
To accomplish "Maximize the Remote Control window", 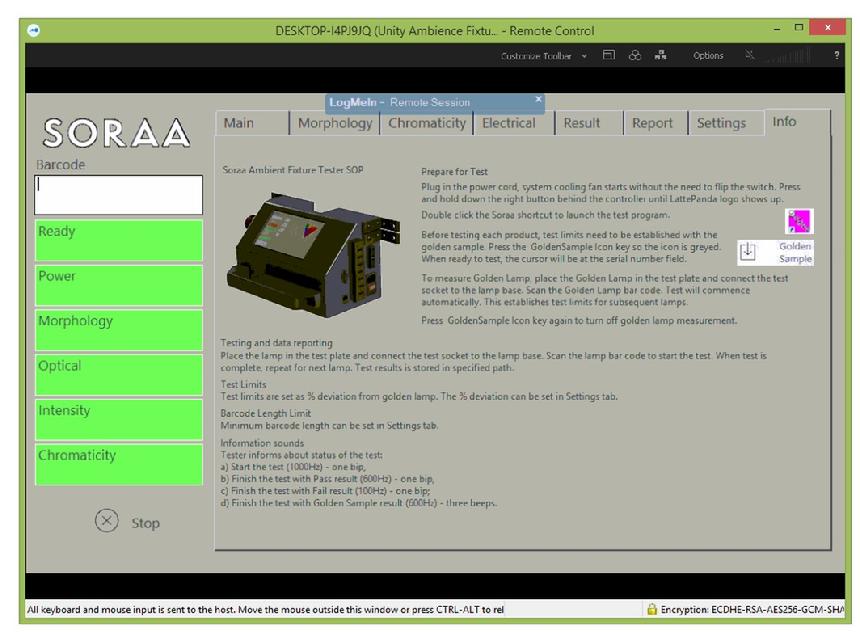I will pyautogui.click(x=799, y=27).
